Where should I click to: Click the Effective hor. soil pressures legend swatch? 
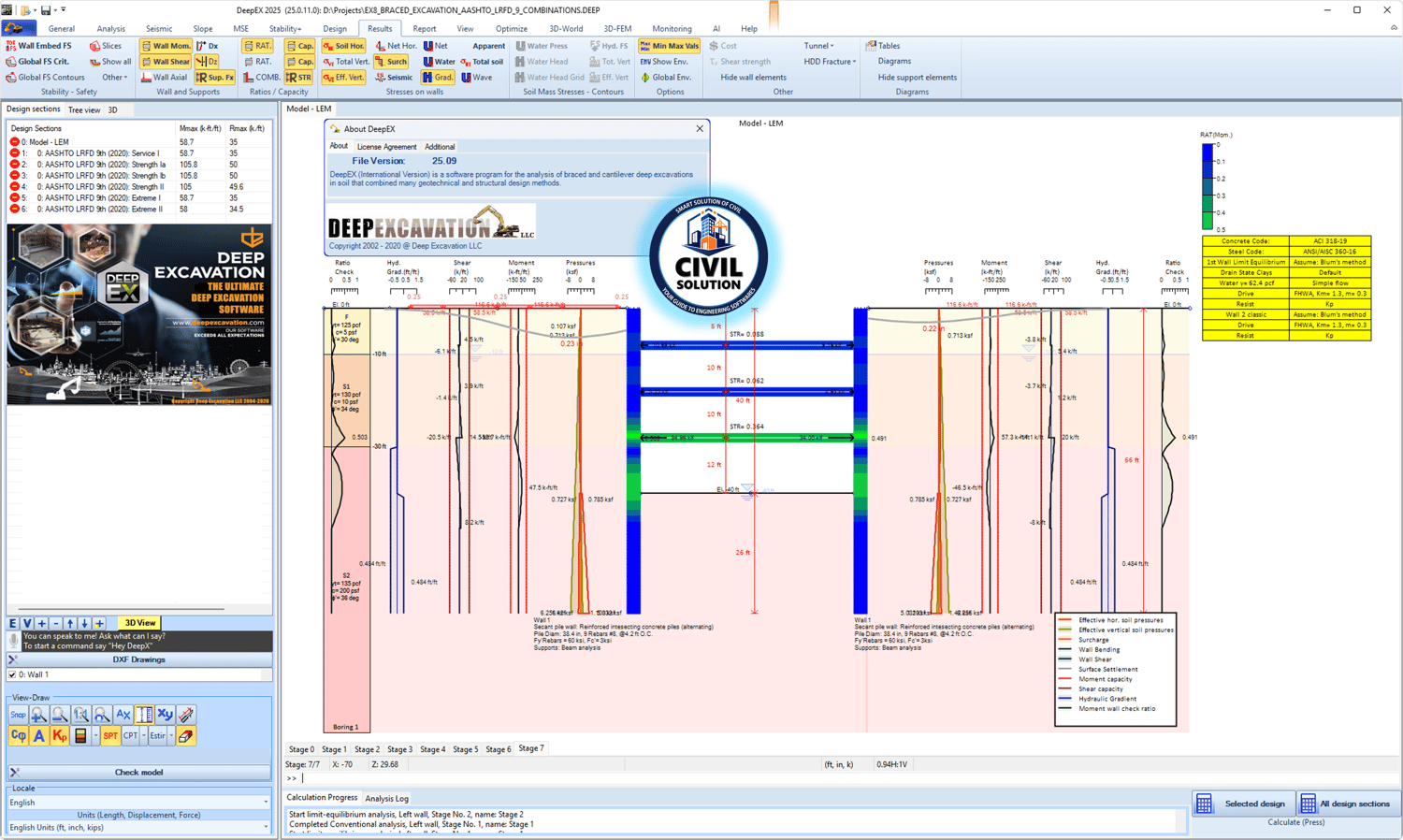(1064, 620)
